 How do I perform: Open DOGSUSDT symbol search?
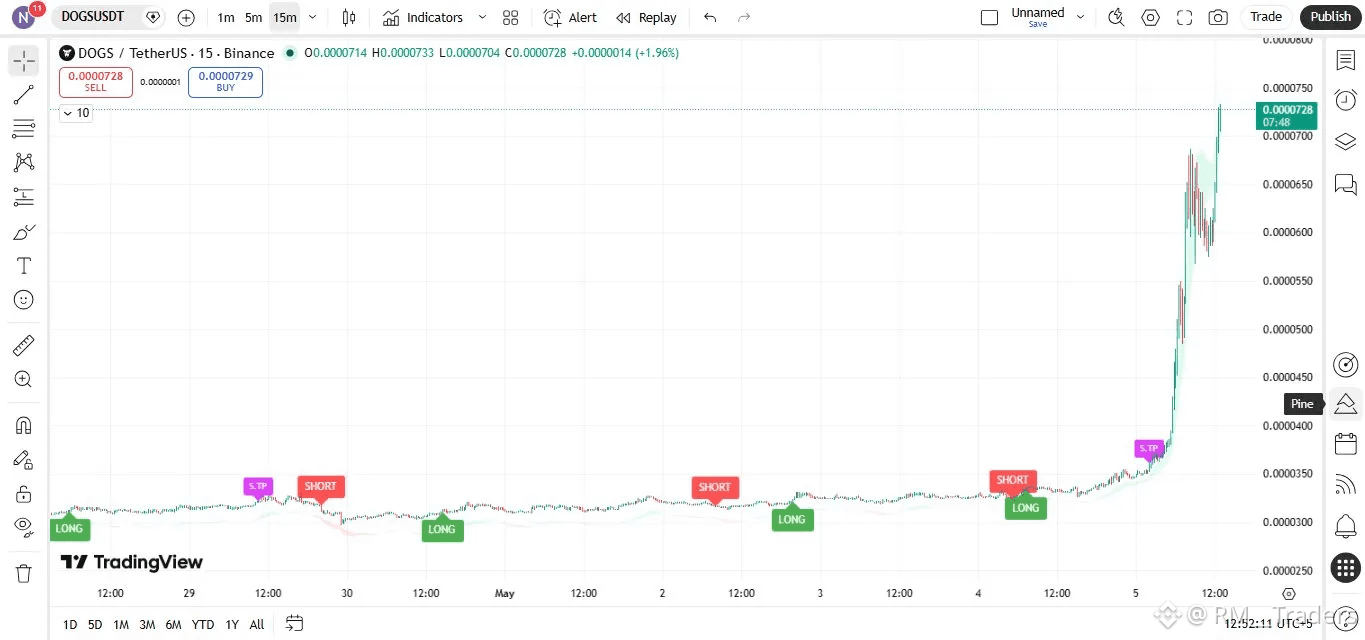tap(93, 17)
